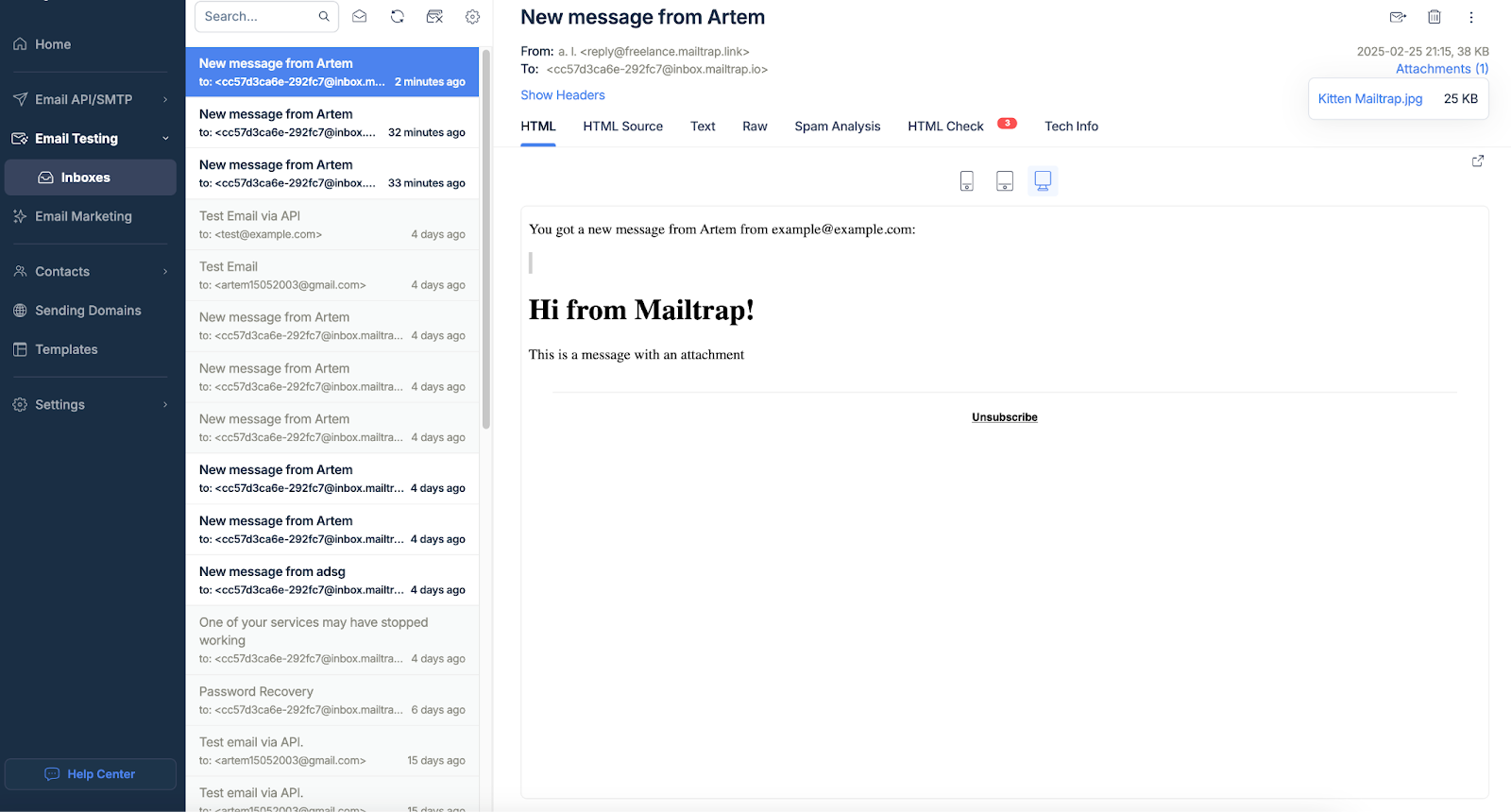Open the Raw tab
Image resolution: width=1511 pixels, height=812 pixels.
[755, 127]
